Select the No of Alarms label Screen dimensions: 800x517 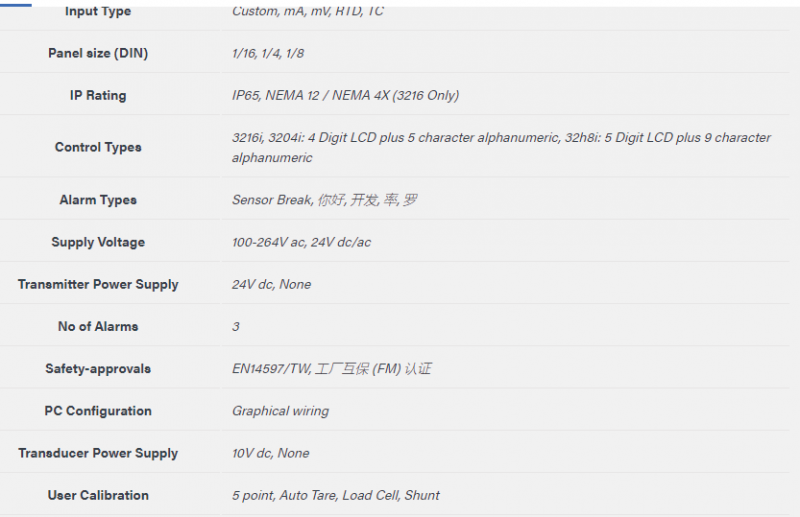coord(98,326)
